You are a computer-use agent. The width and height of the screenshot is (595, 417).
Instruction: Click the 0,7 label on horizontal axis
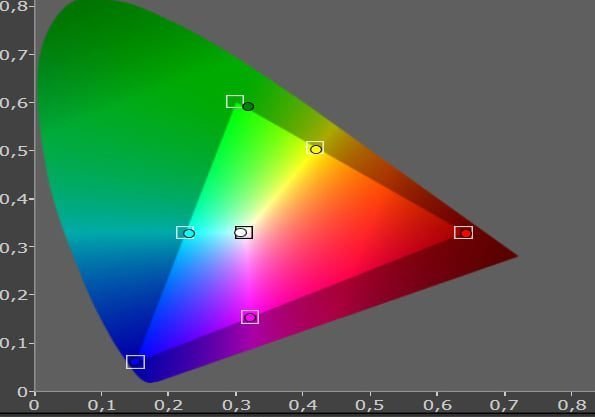(503, 405)
